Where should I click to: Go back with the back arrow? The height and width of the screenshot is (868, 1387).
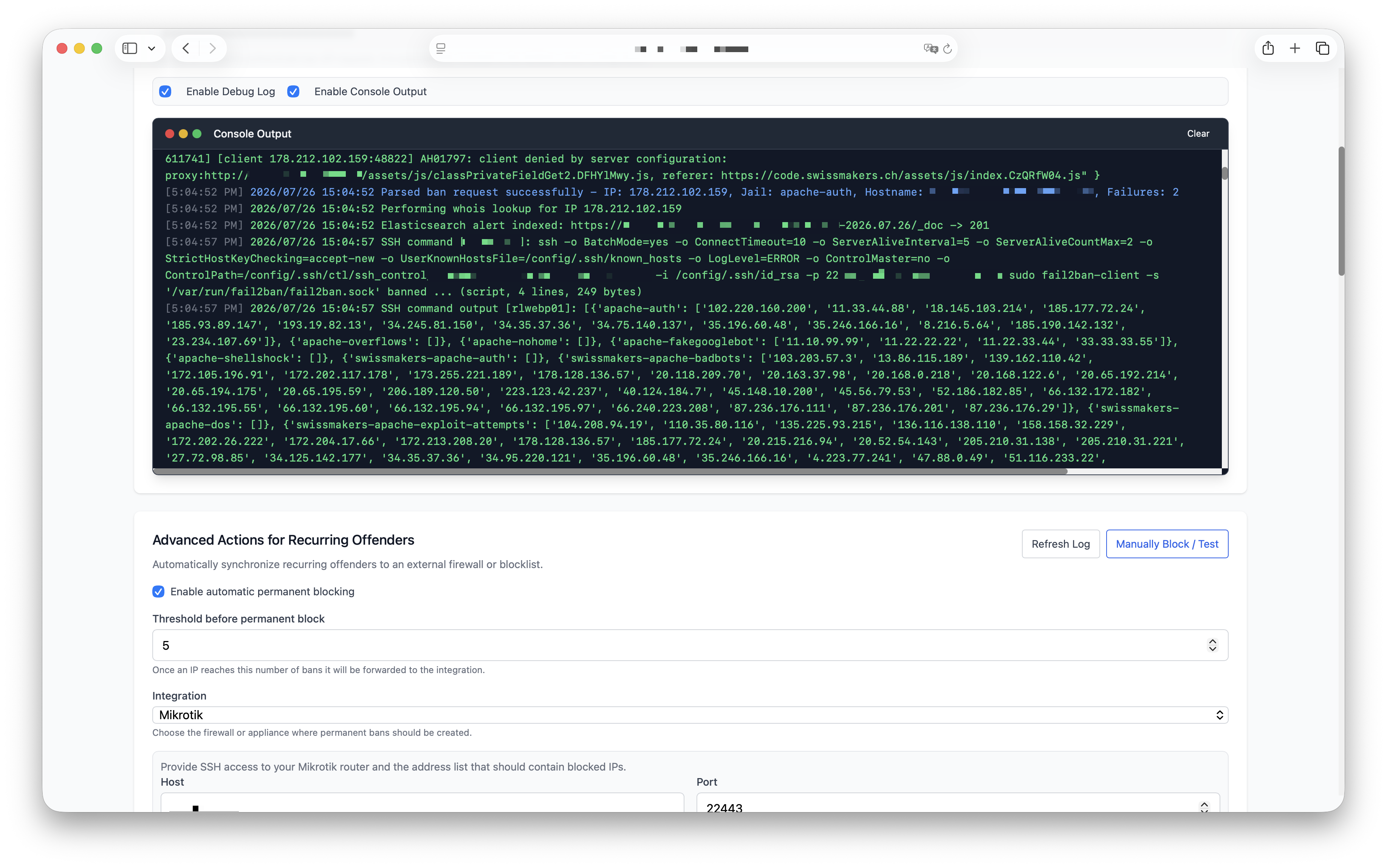click(186, 48)
